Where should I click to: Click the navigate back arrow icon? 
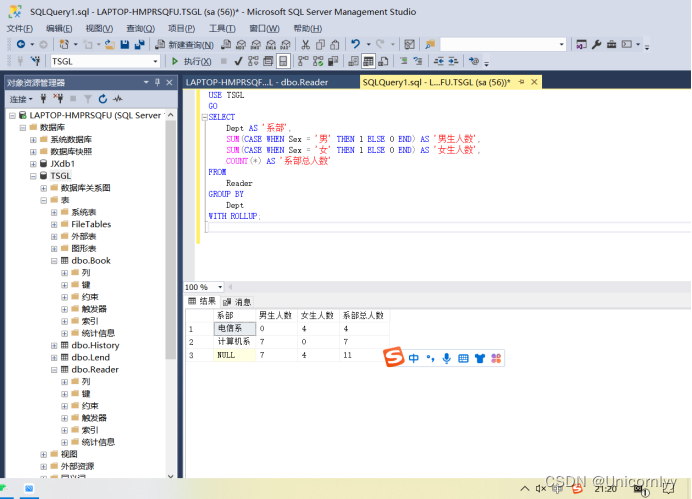click(21, 44)
